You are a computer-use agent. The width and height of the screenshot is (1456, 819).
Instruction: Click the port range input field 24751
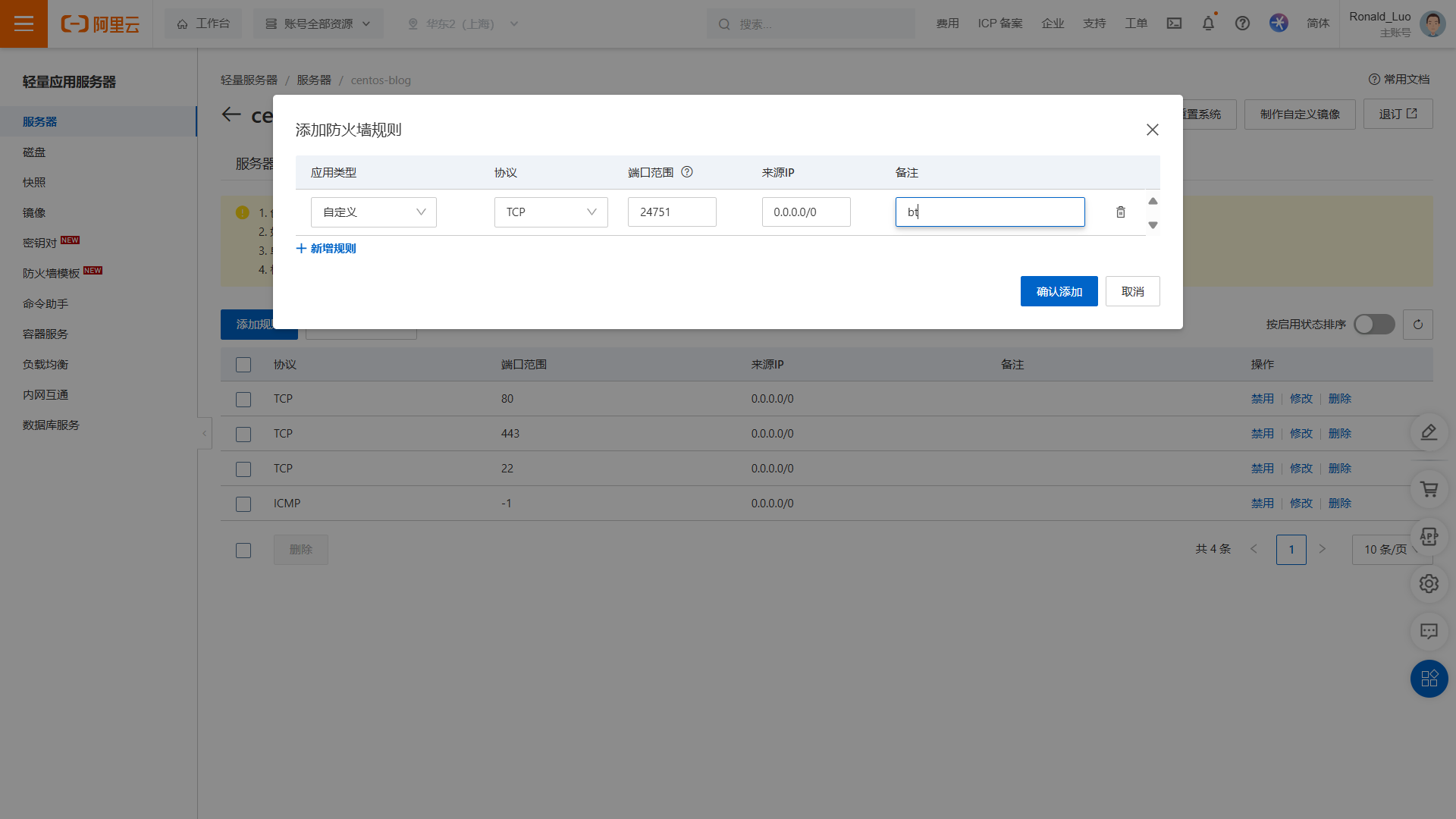pyautogui.click(x=671, y=212)
